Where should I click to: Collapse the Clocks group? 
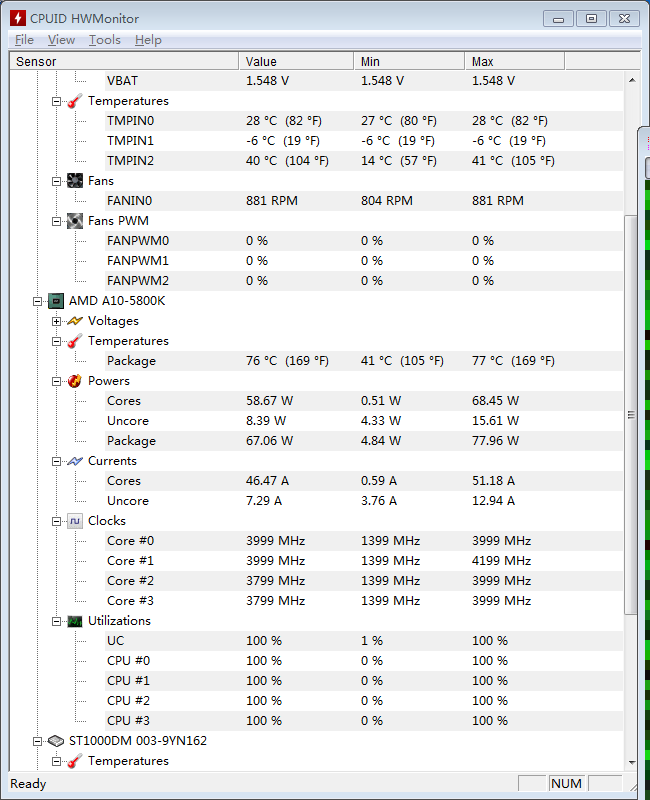click(56, 521)
